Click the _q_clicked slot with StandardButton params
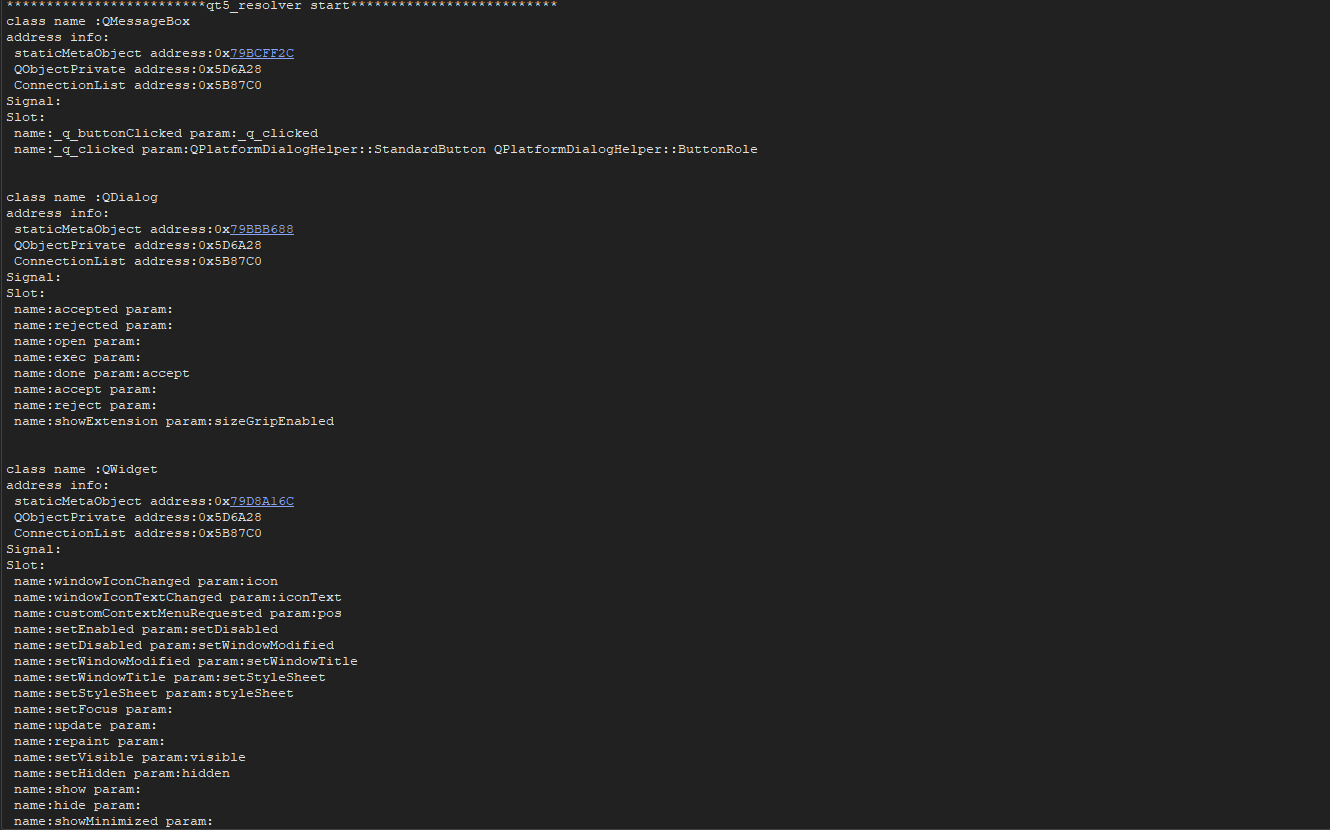The width and height of the screenshot is (1330, 830). click(385, 149)
